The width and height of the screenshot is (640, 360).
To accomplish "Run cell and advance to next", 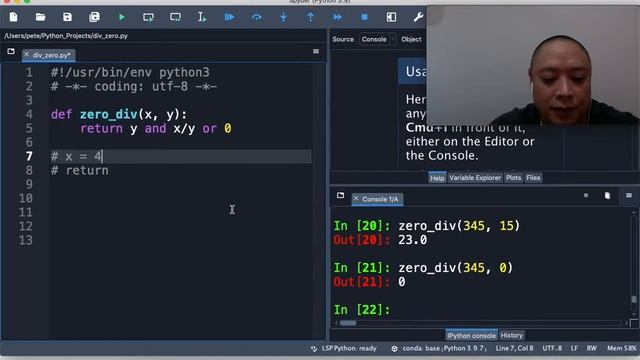I will (x=176, y=17).
